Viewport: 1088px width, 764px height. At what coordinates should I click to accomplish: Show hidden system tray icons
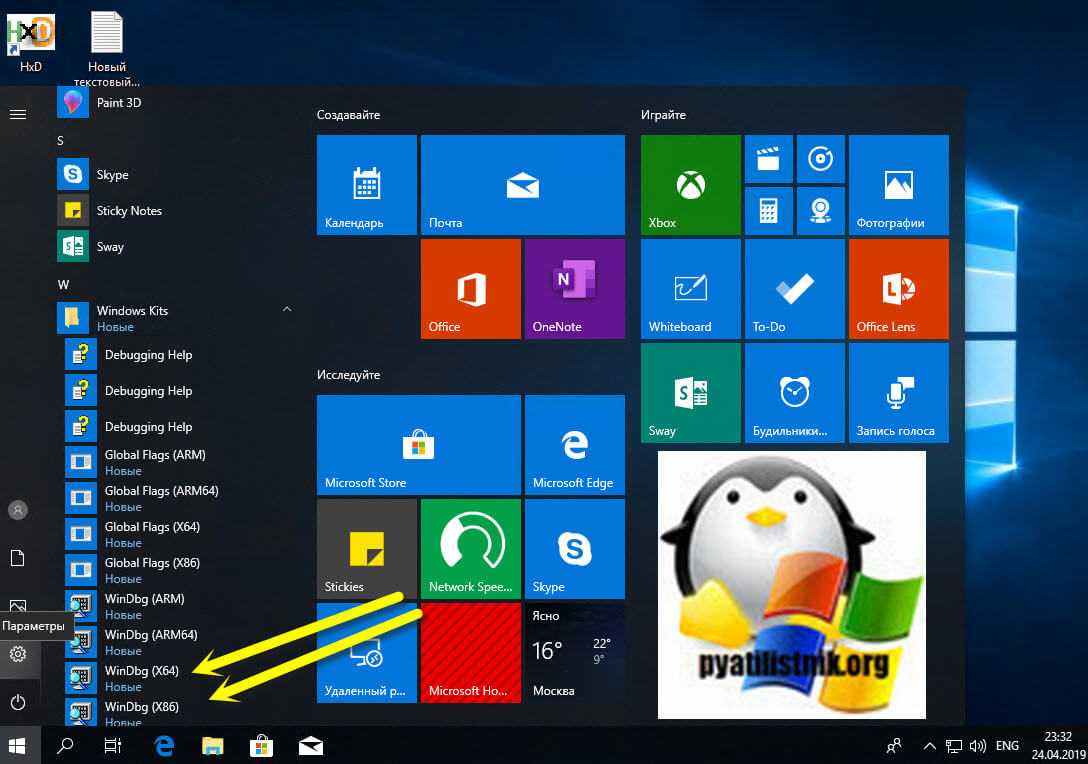pos(929,746)
